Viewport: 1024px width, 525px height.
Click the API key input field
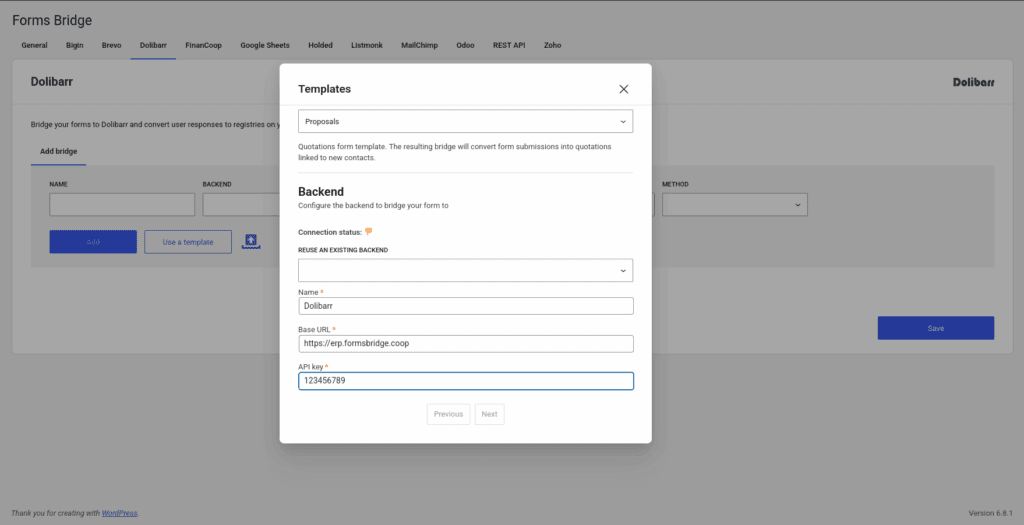(466, 381)
